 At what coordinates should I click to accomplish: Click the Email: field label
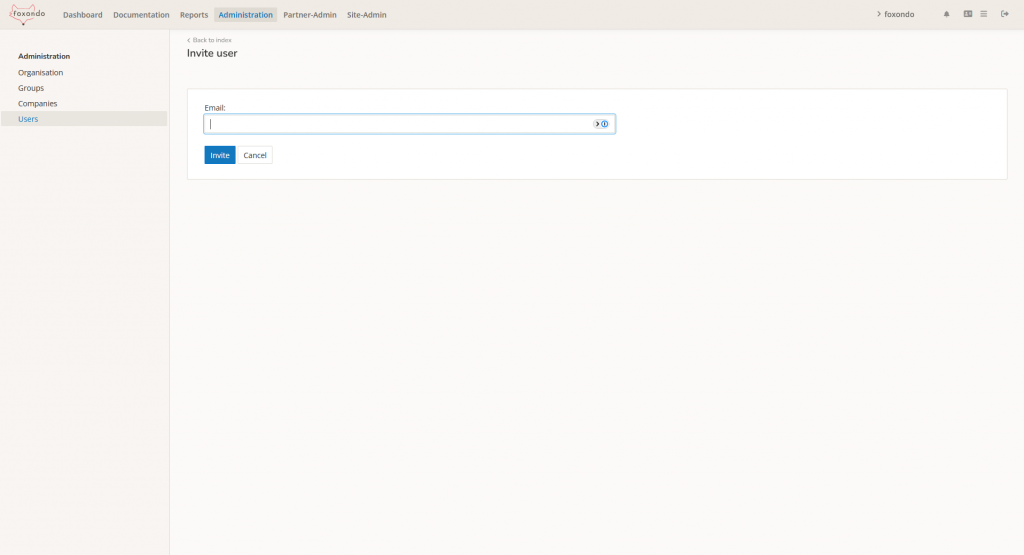pos(215,108)
